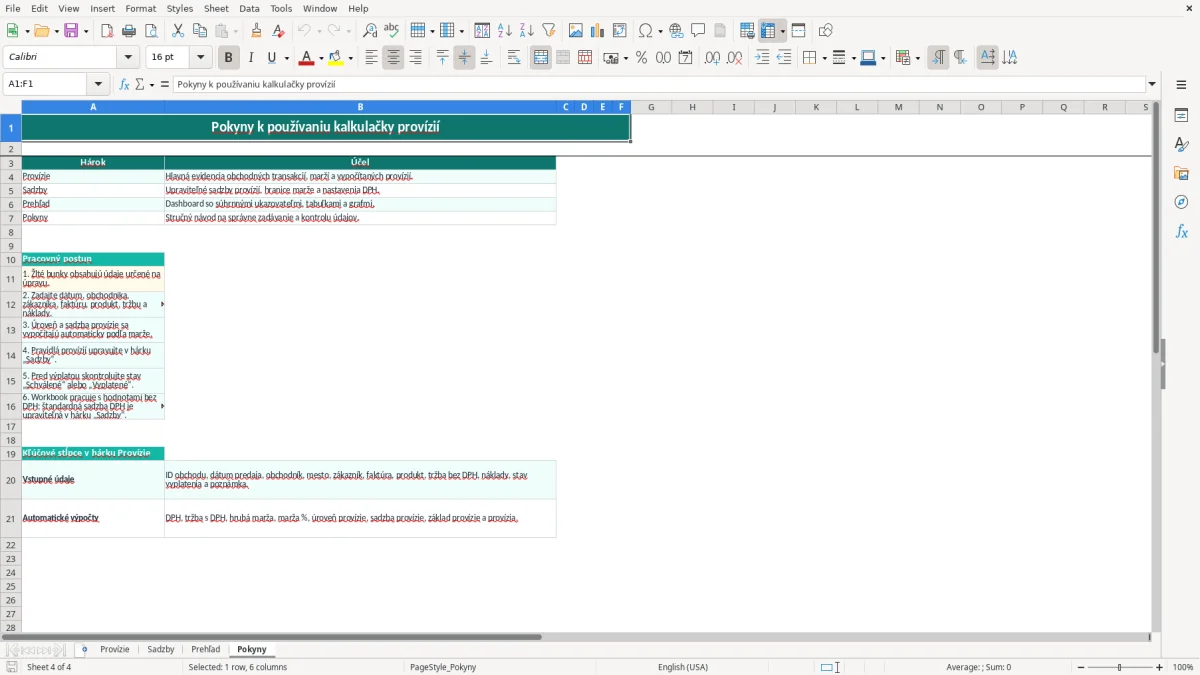
Task: Toggle Freeze Rows and Columns
Action: pos(768,31)
